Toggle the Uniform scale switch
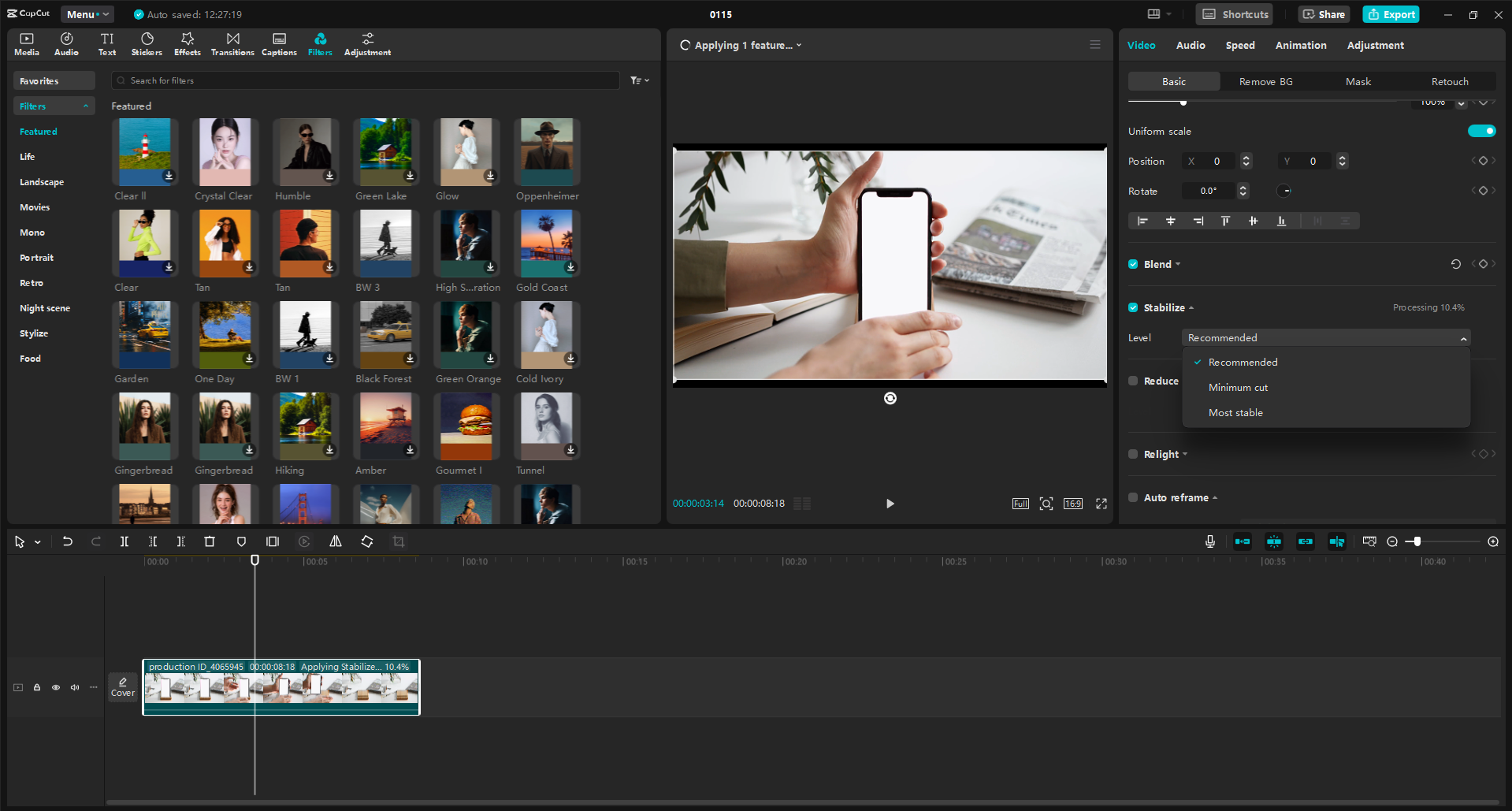Viewport: 1512px width, 811px height. (x=1480, y=131)
